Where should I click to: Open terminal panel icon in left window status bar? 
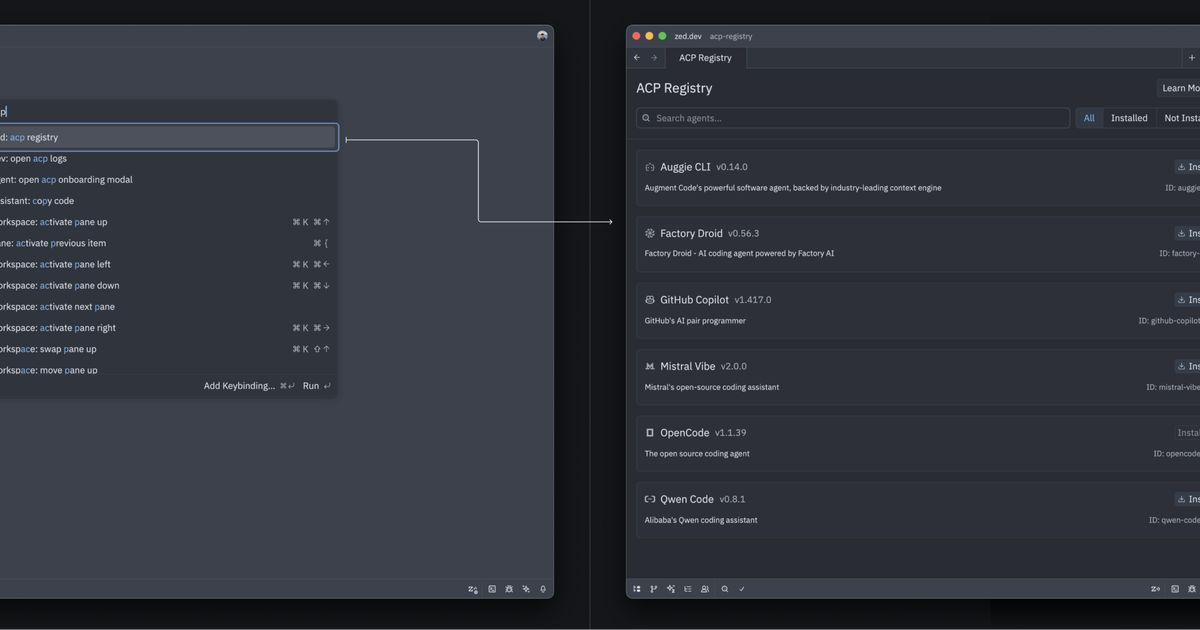[x=492, y=589]
